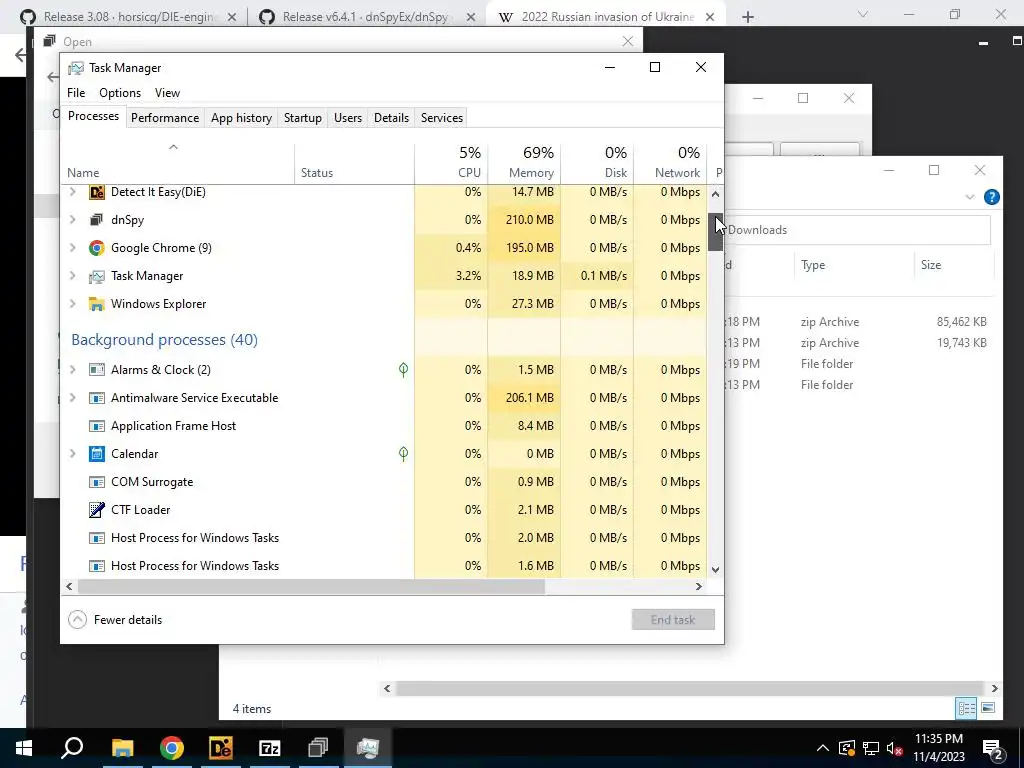This screenshot has width=1024, height=768.
Task: Click the muted volume tray icon
Action: click(x=895, y=748)
